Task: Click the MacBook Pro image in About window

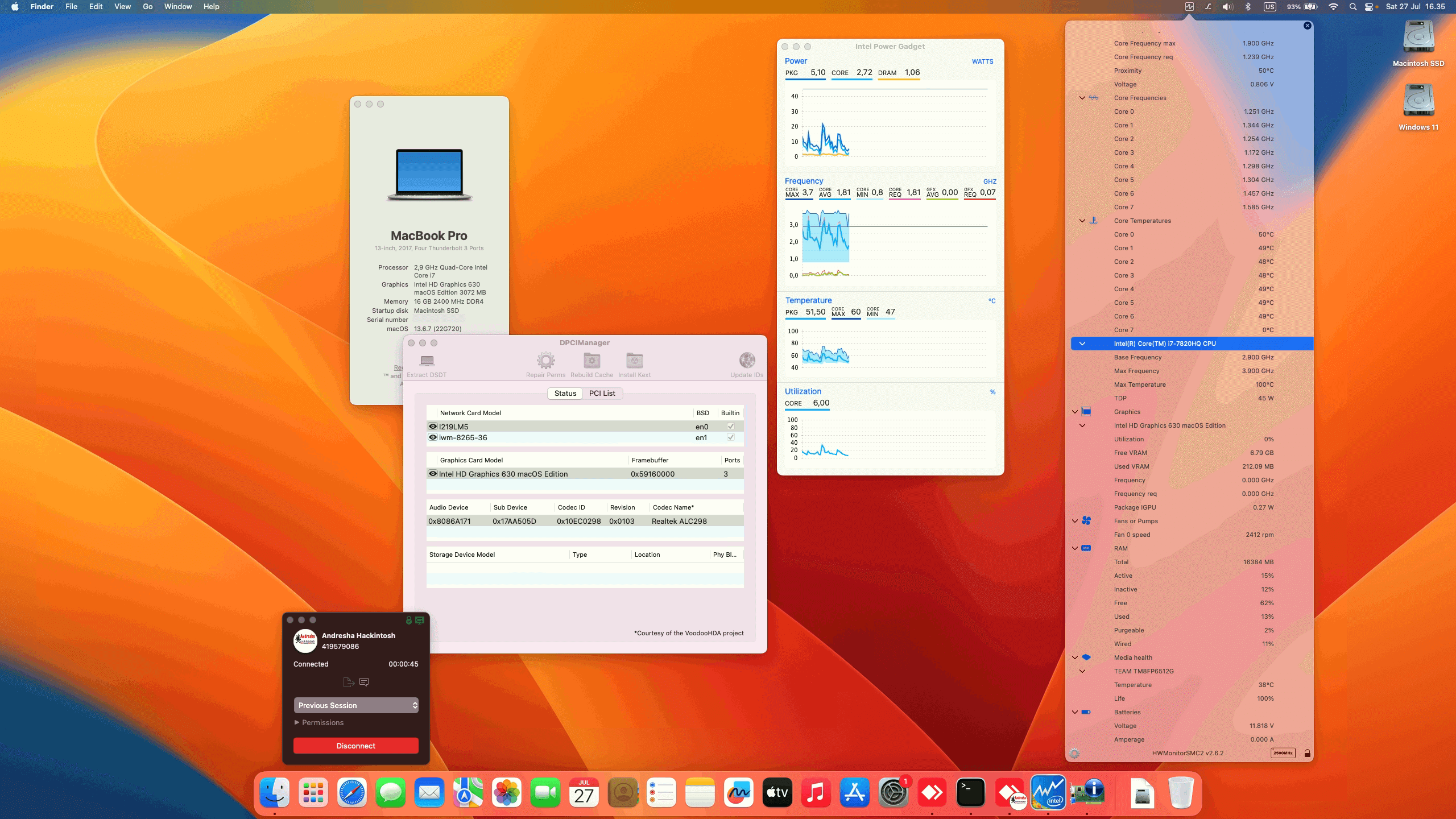Action: point(429,175)
